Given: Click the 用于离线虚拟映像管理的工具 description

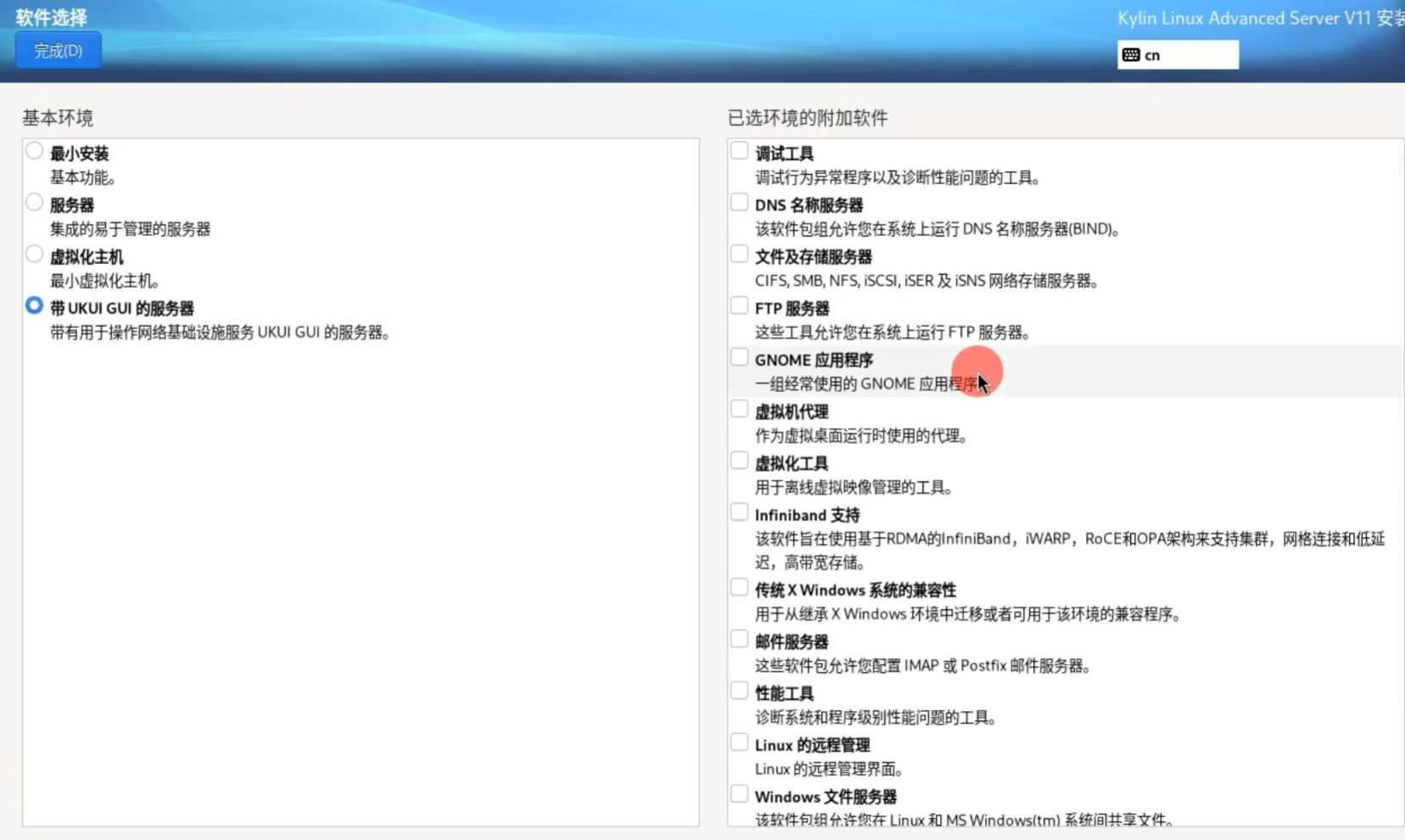Looking at the screenshot, I should [854, 488].
